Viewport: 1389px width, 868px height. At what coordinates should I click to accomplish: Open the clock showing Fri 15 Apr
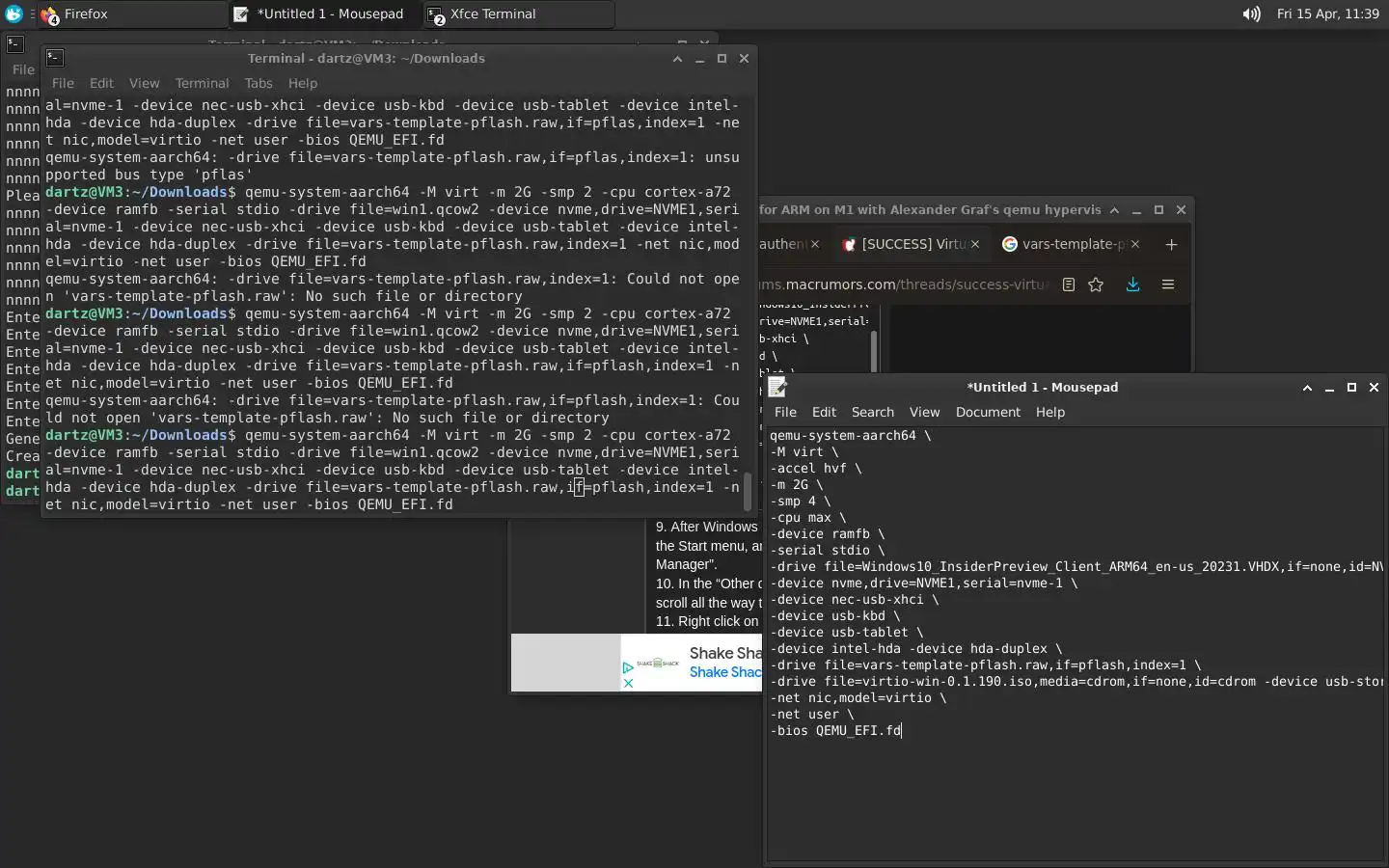tap(1327, 14)
